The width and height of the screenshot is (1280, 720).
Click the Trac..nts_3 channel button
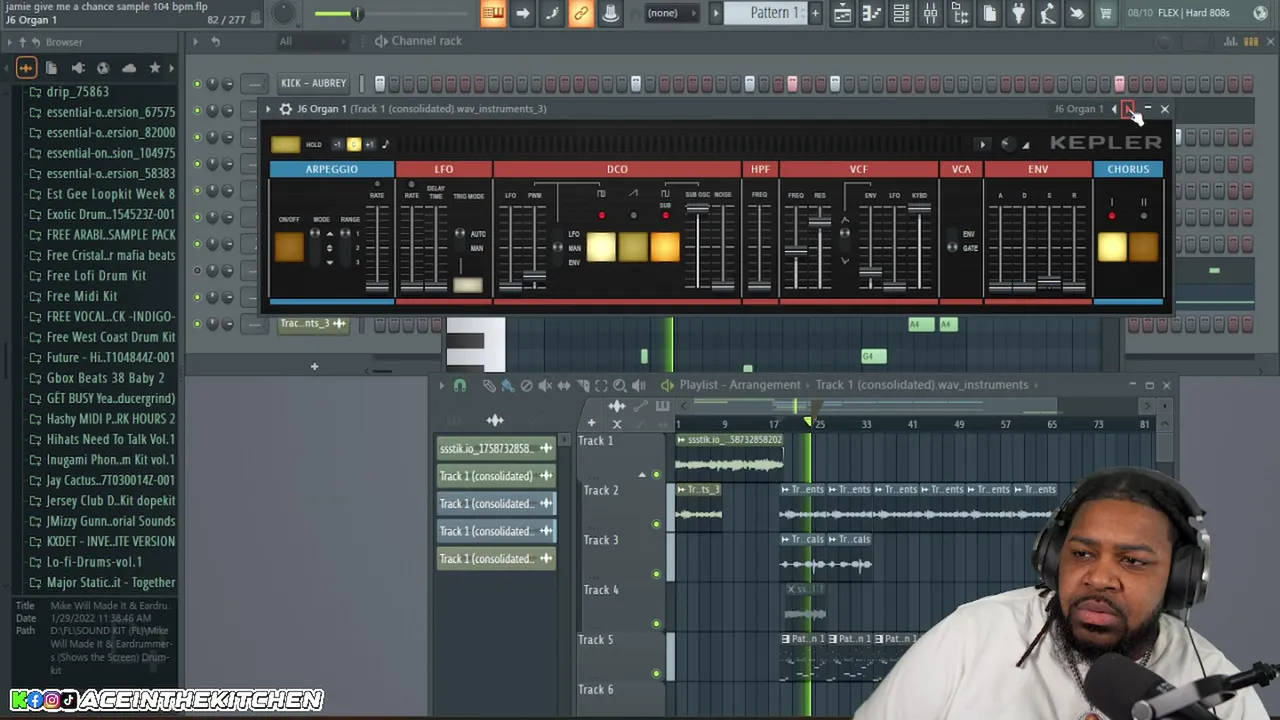pos(312,323)
